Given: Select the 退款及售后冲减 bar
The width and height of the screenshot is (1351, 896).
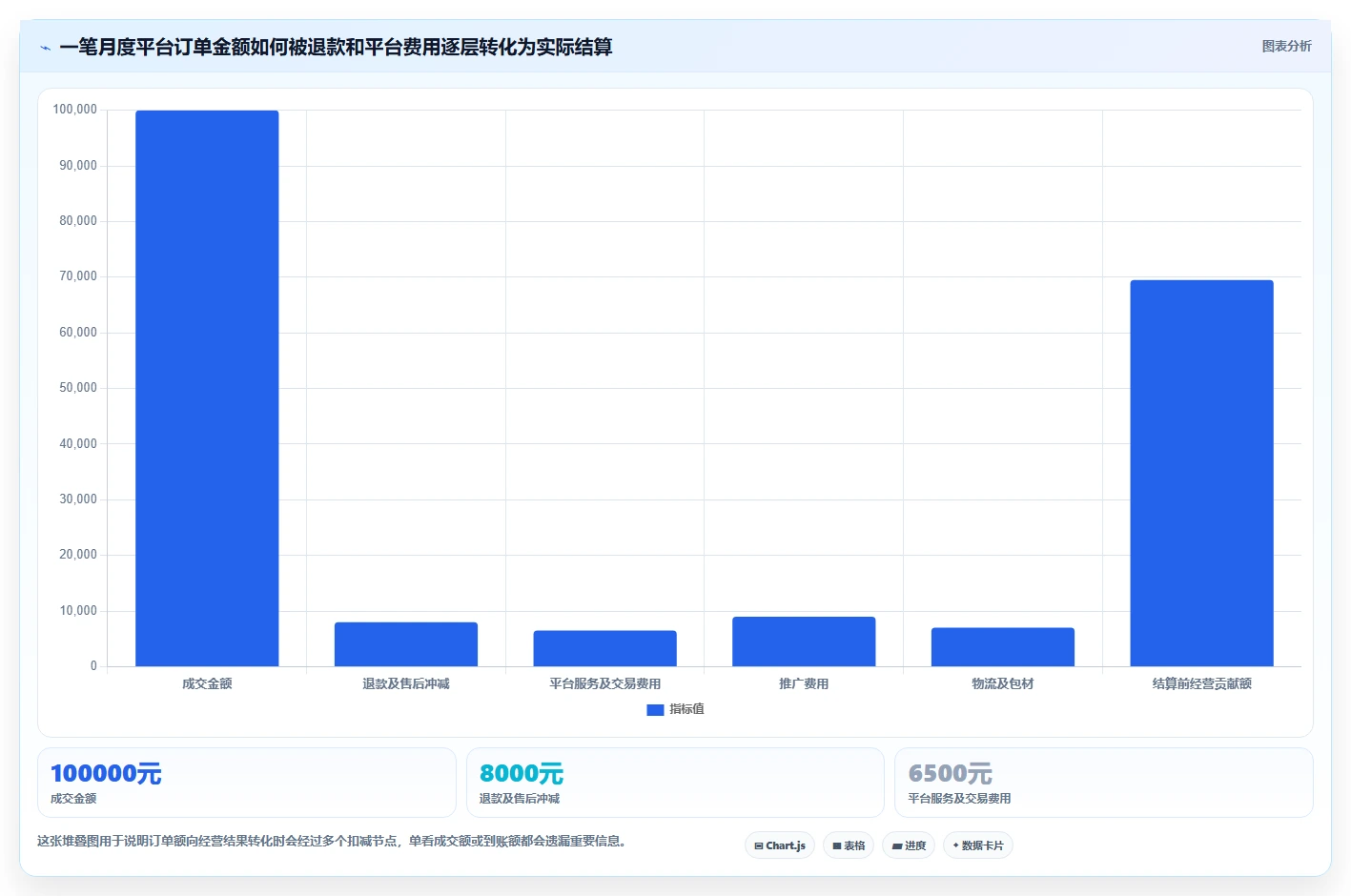Looking at the screenshot, I should (x=406, y=644).
